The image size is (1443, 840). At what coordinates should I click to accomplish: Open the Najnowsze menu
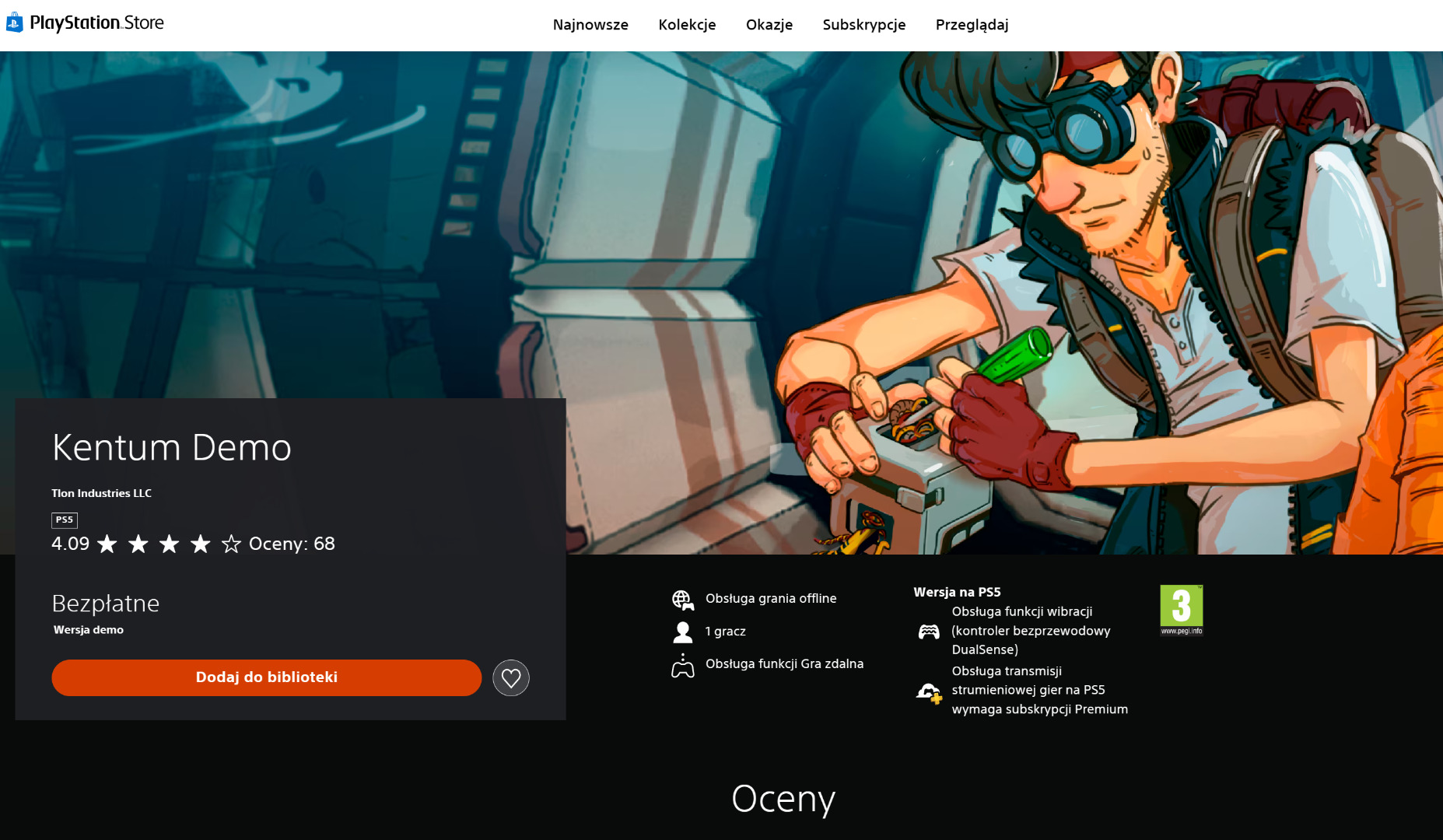tap(590, 25)
